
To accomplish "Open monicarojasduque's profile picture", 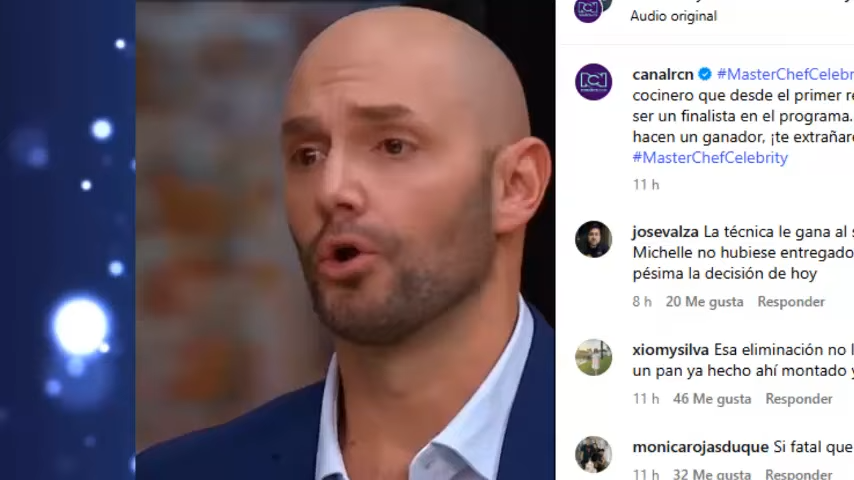I will pyautogui.click(x=594, y=454).
